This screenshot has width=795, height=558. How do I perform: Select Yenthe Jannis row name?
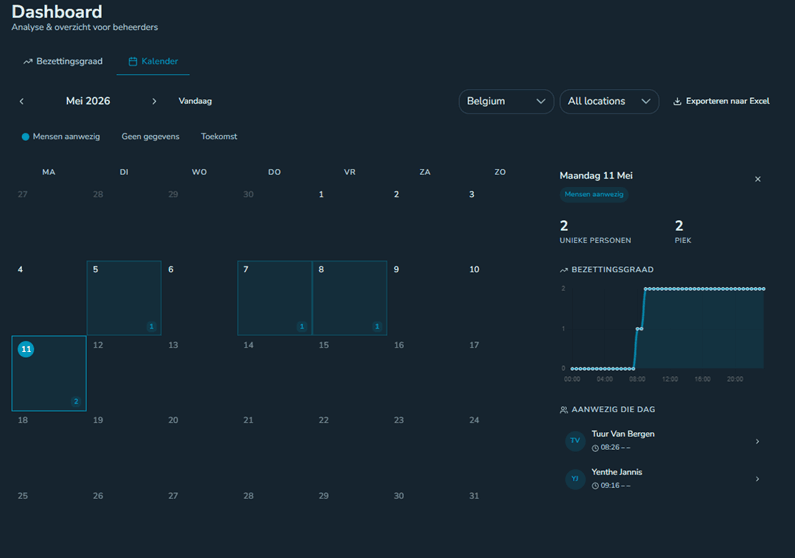(x=617, y=472)
